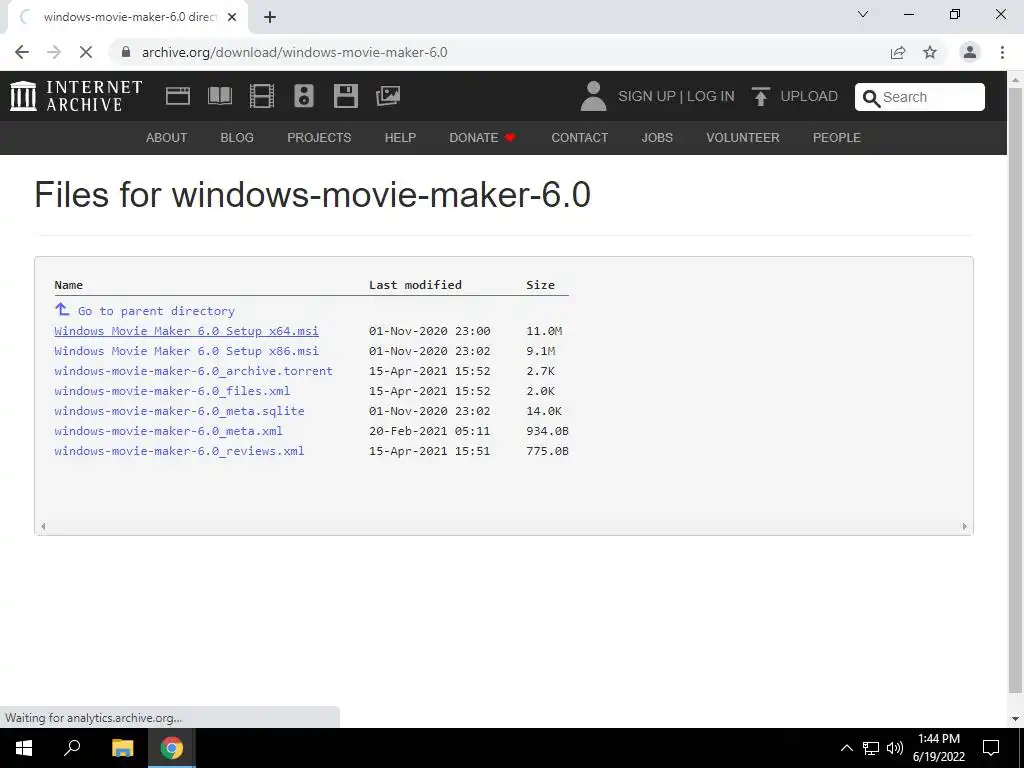
Task: Download Windows Movie Maker 6.0 Setup x86.msi
Action: [x=186, y=351]
